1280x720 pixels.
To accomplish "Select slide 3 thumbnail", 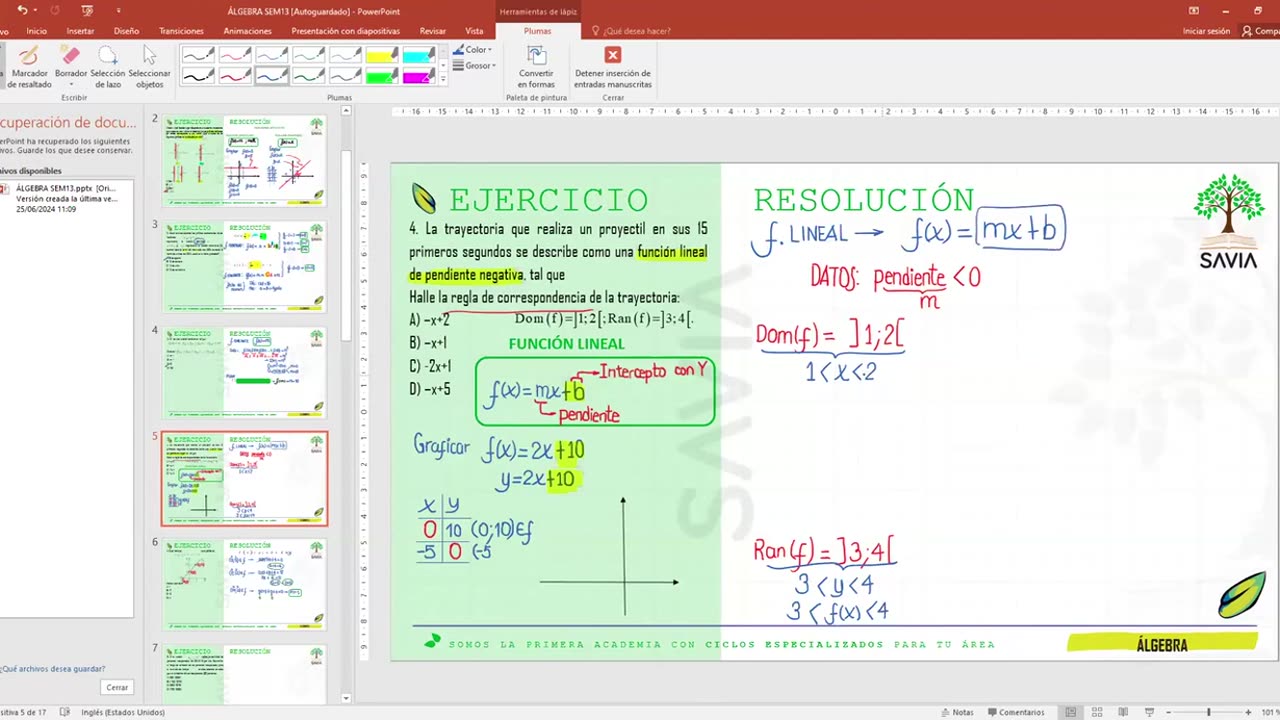I will click(x=244, y=266).
